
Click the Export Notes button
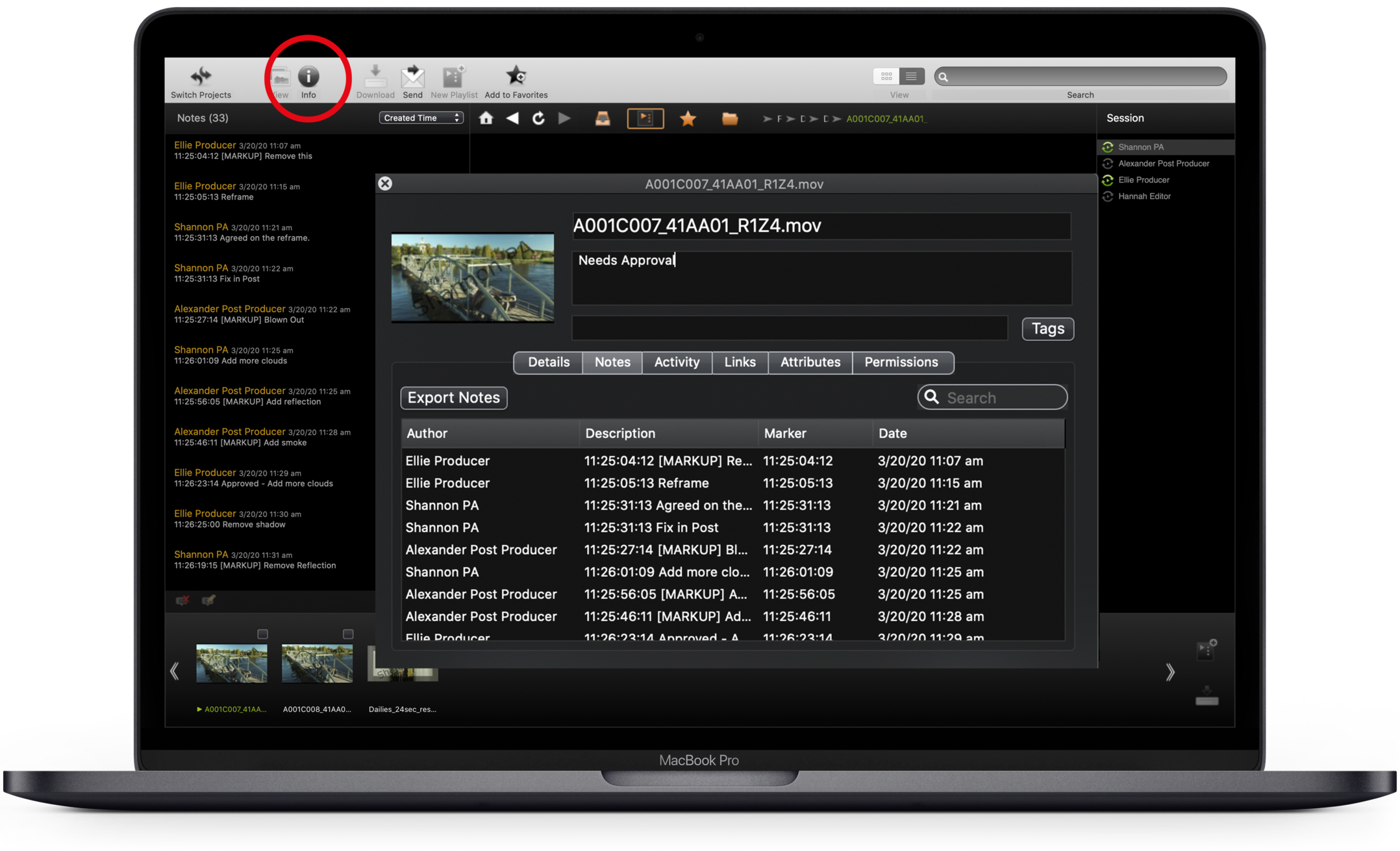point(453,398)
